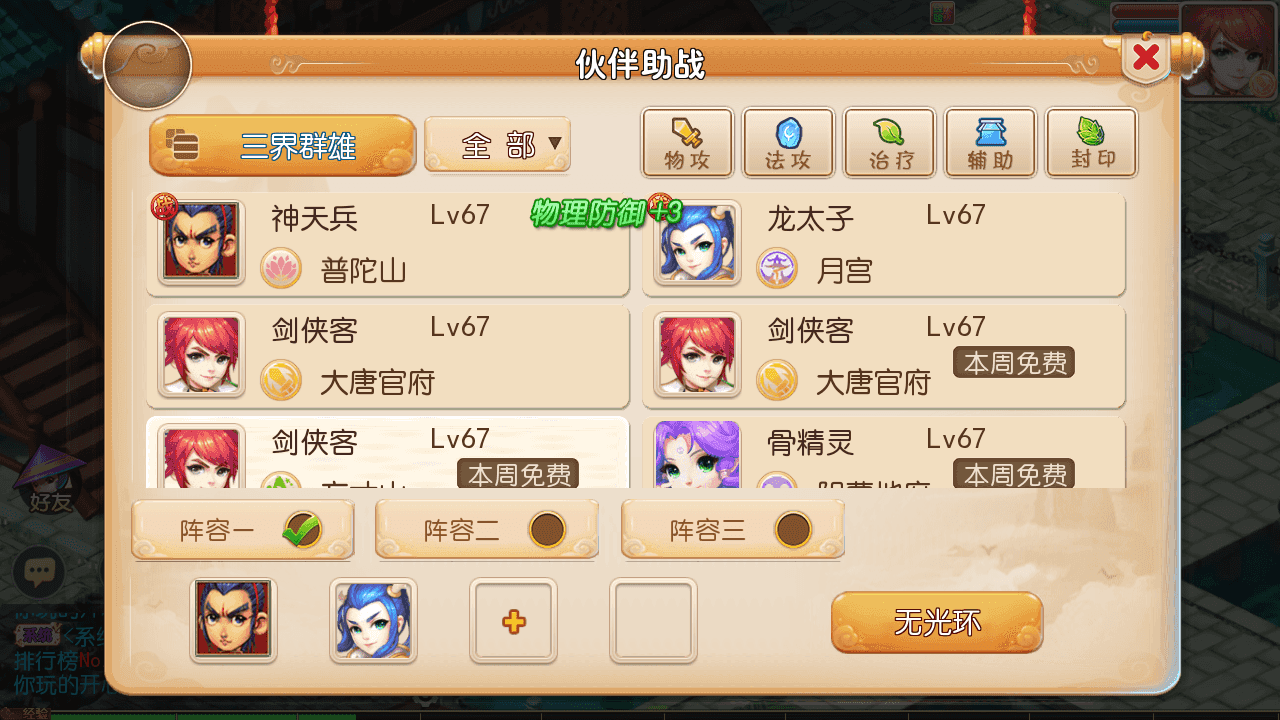Image resolution: width=1280 pixels, height=720 pixels.
Task: Select the 法攻 magic attack filter
Action: click(789, 143)
